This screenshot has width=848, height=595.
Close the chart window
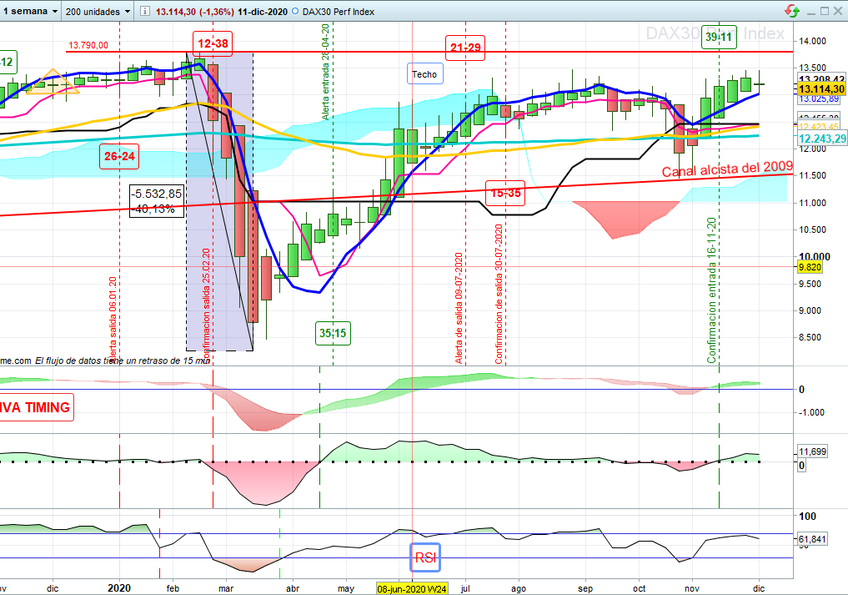838,11
